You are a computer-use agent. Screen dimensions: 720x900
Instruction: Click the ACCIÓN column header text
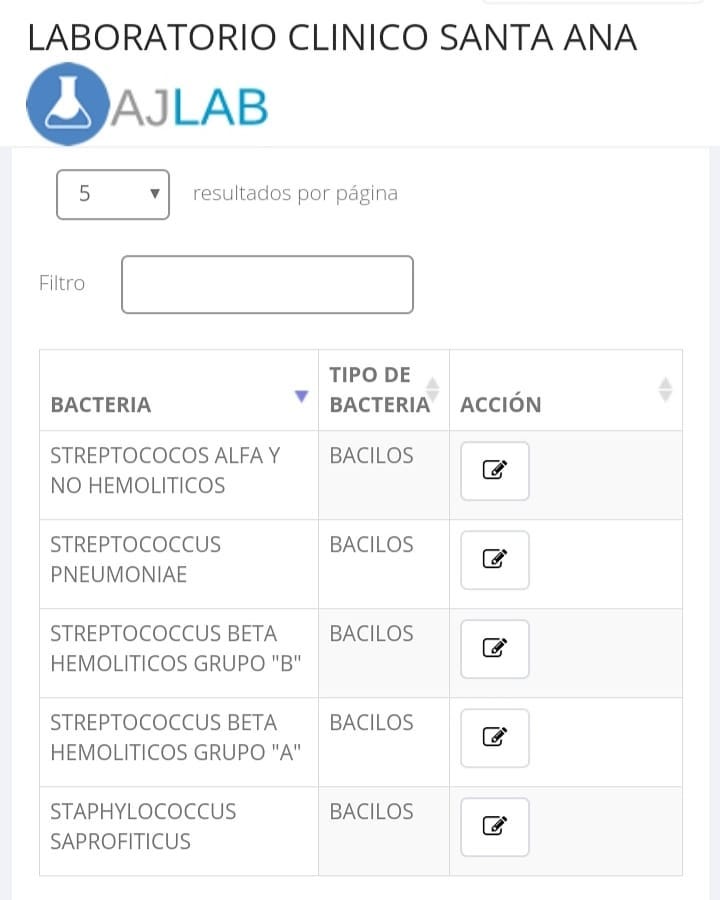[x=501, y=405]
